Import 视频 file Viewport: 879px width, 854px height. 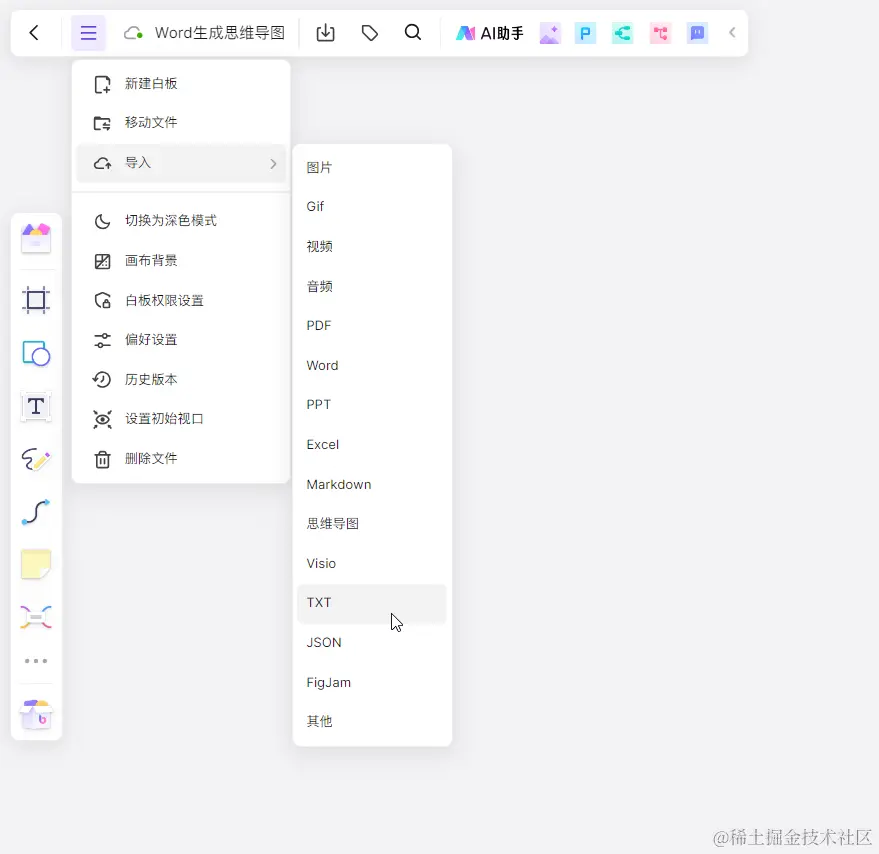click(372, 247)
